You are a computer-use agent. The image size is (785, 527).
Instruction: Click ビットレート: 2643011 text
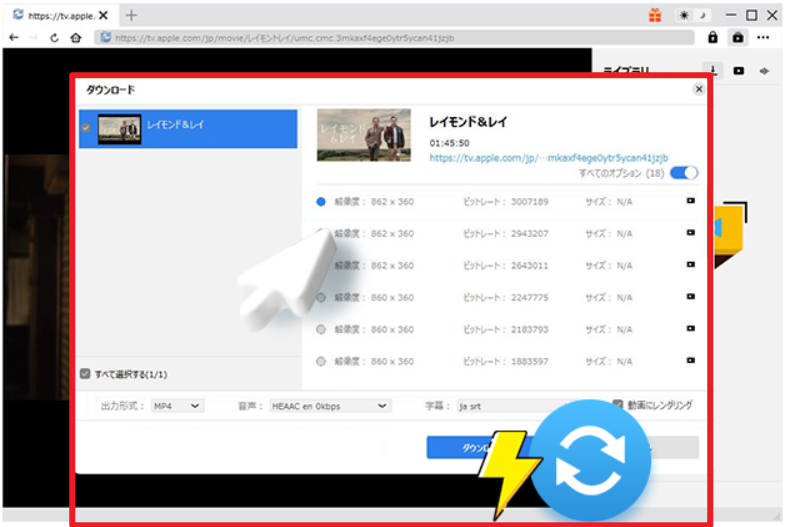pos(506,266)
